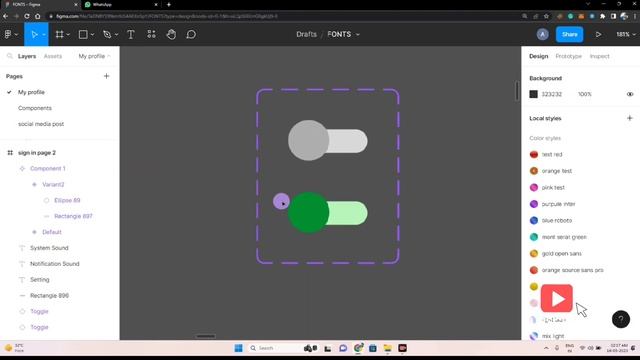
Task: Switch to WhatsApp browser tab
Action: [x=121, y=4]
